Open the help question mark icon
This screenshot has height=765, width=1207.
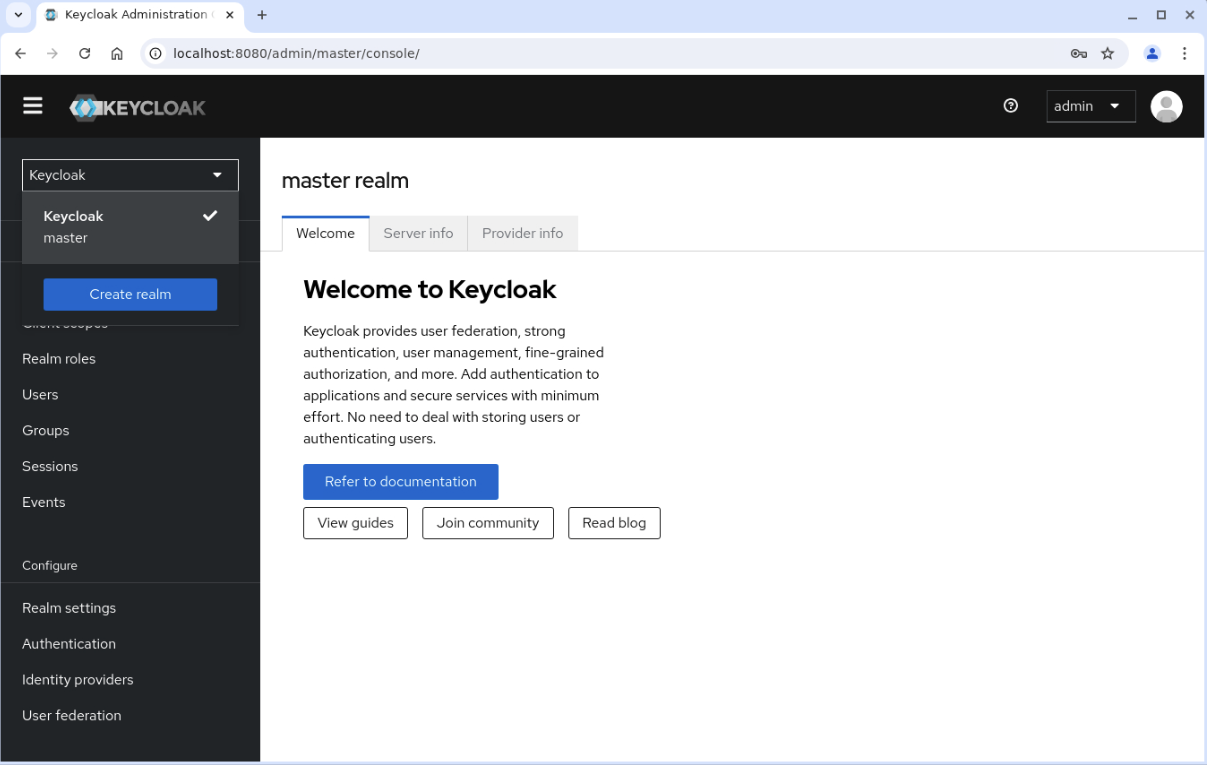pyautogui.click(x=1010, y=106)
